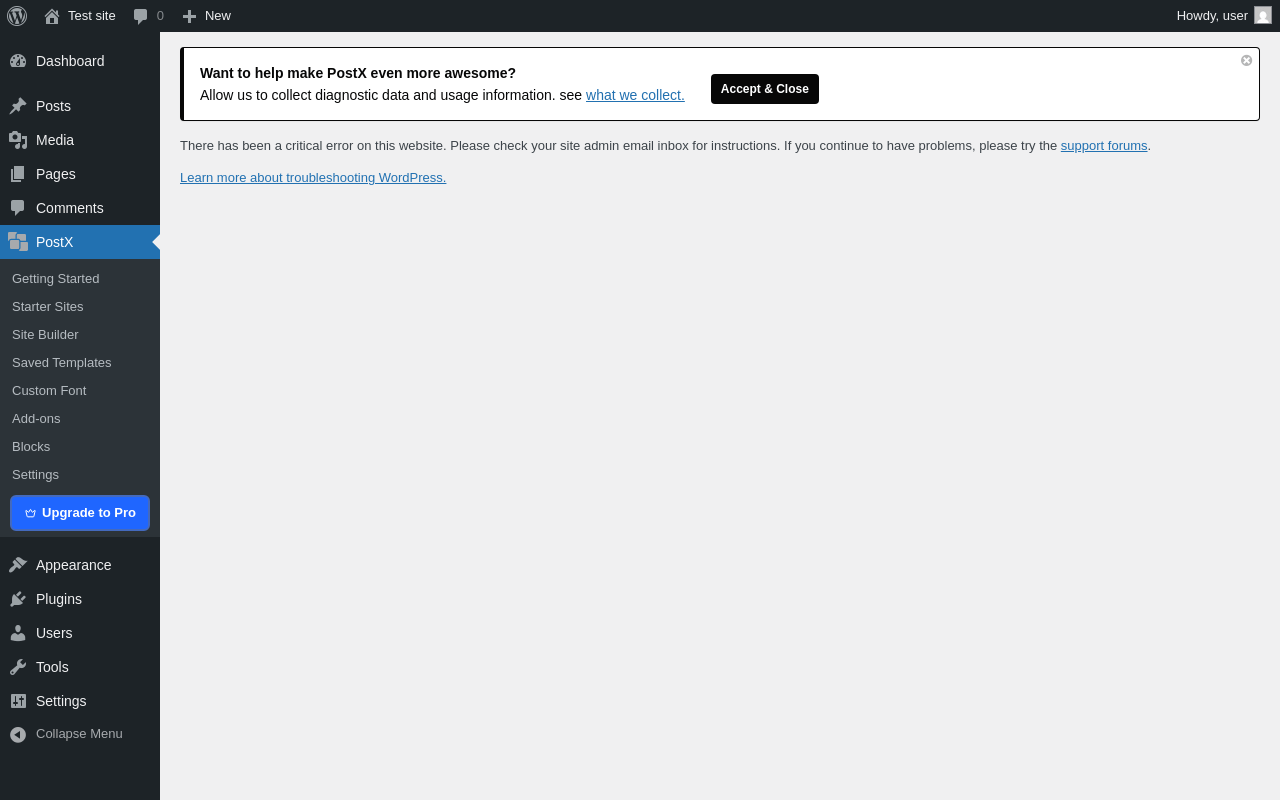Viewport: 1280px width, 800px height.
Task: Click 'Howdy, user' account text
Action: (1212, 16)
